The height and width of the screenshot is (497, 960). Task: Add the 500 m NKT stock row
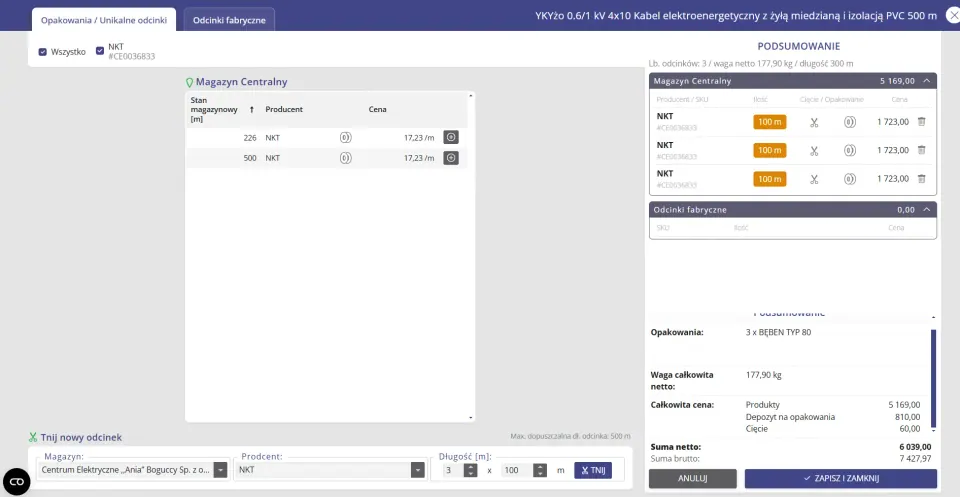tap(451, 158)
